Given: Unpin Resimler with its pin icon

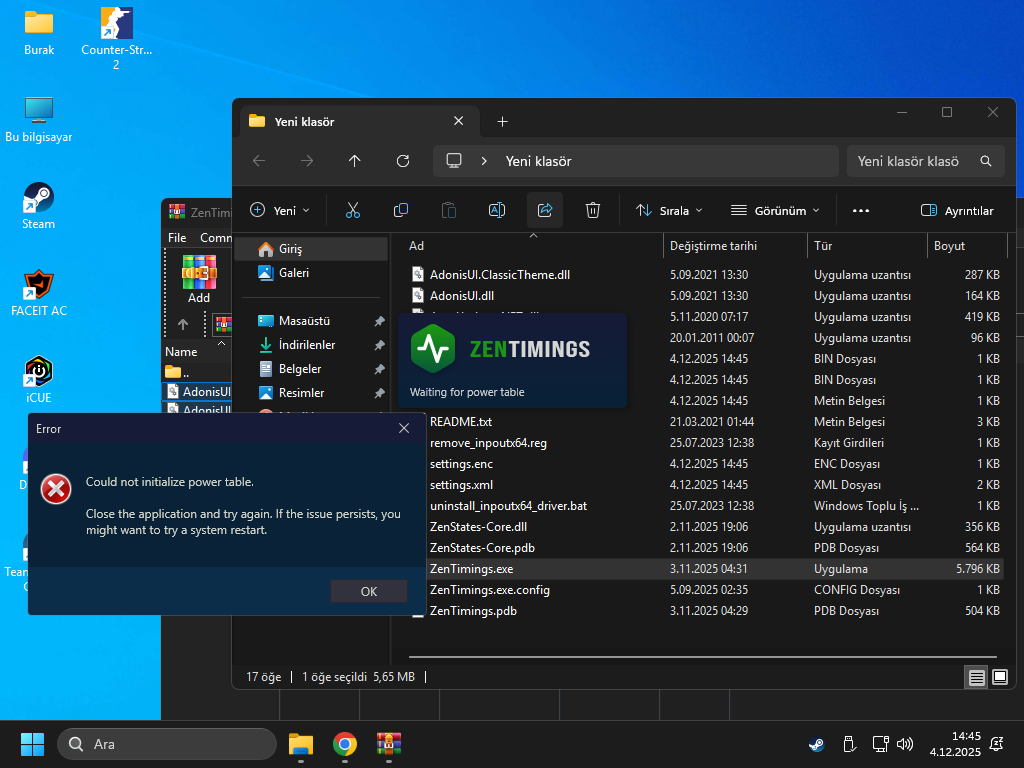Looking at the screenshot, I should point(379,393).
